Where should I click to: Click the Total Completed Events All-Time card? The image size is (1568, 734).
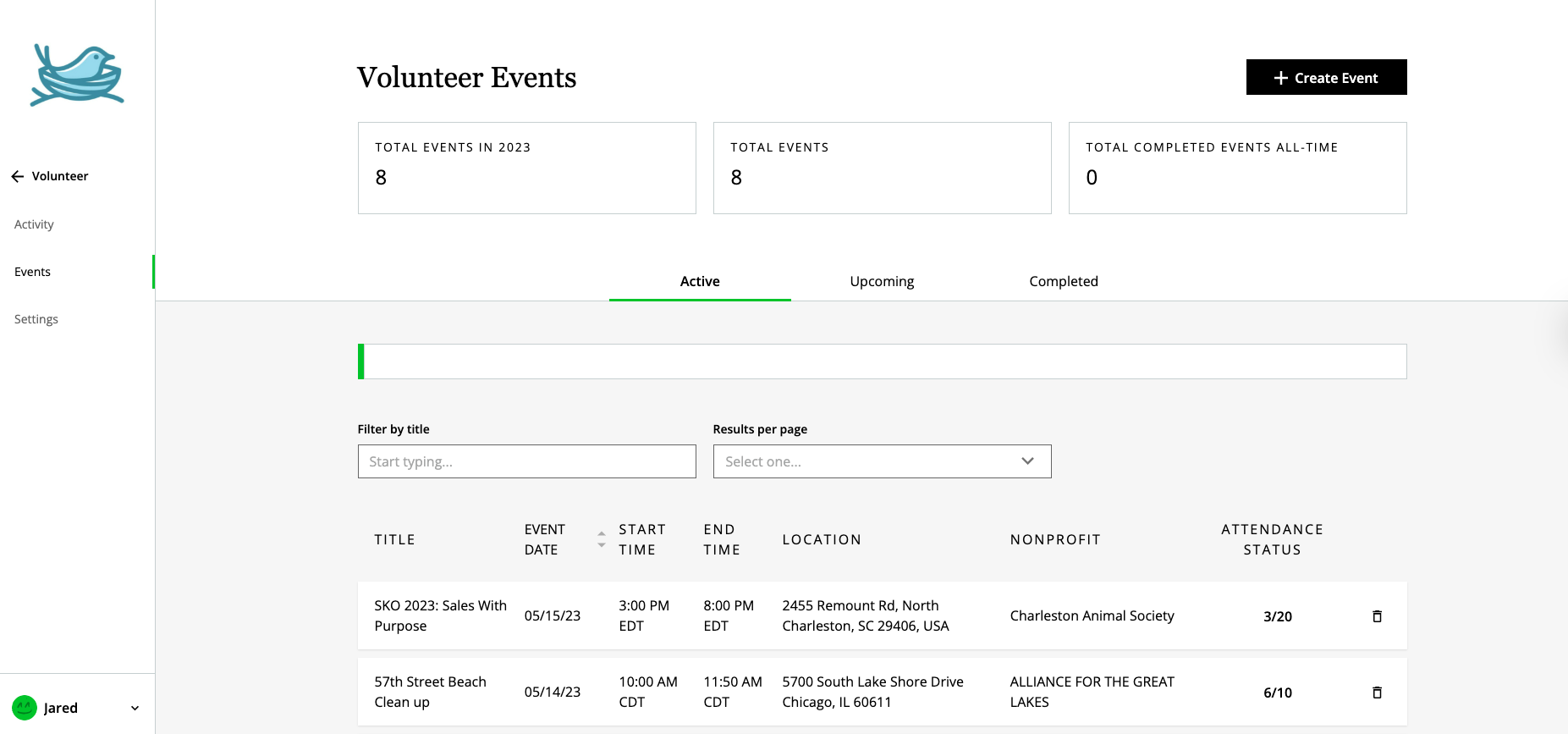1237,168
